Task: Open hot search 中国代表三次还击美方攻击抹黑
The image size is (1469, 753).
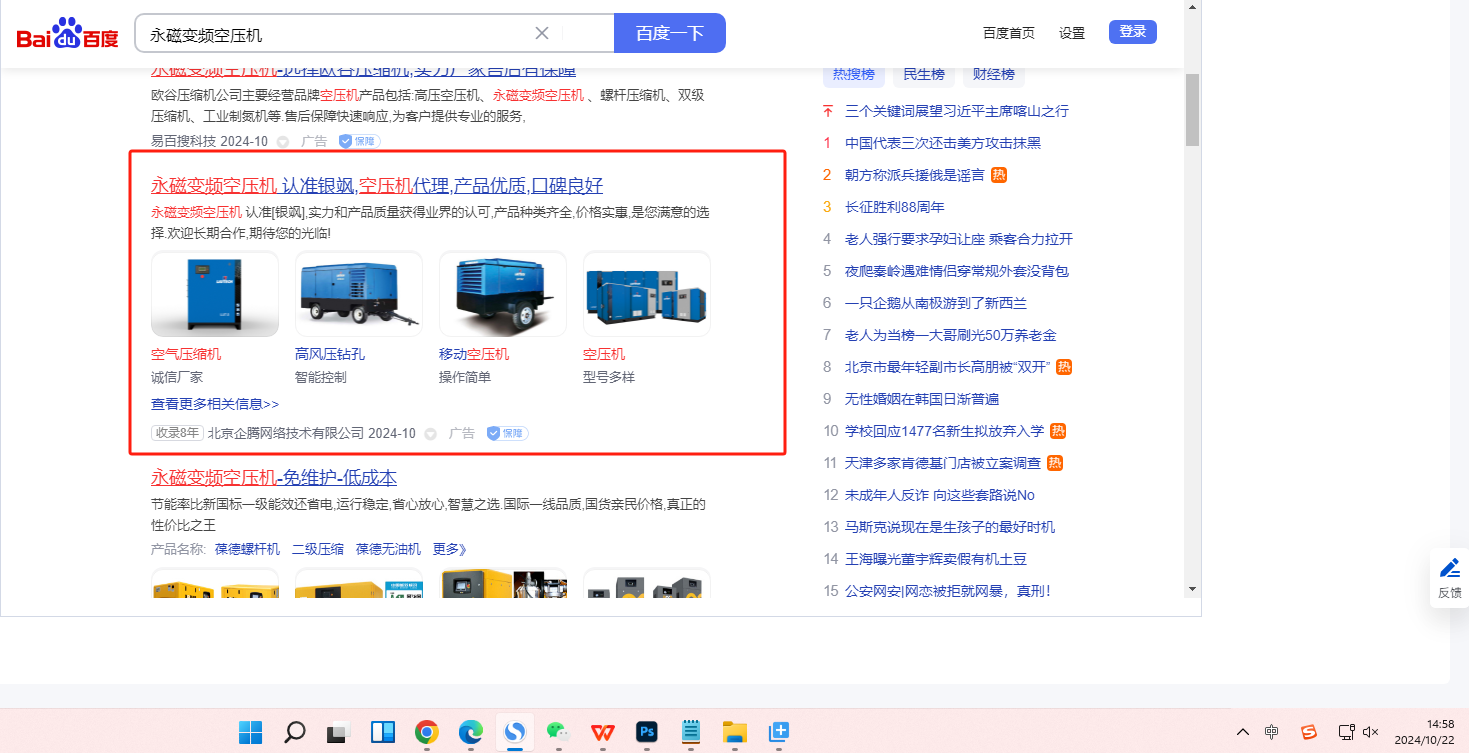Action: [943, 143]
